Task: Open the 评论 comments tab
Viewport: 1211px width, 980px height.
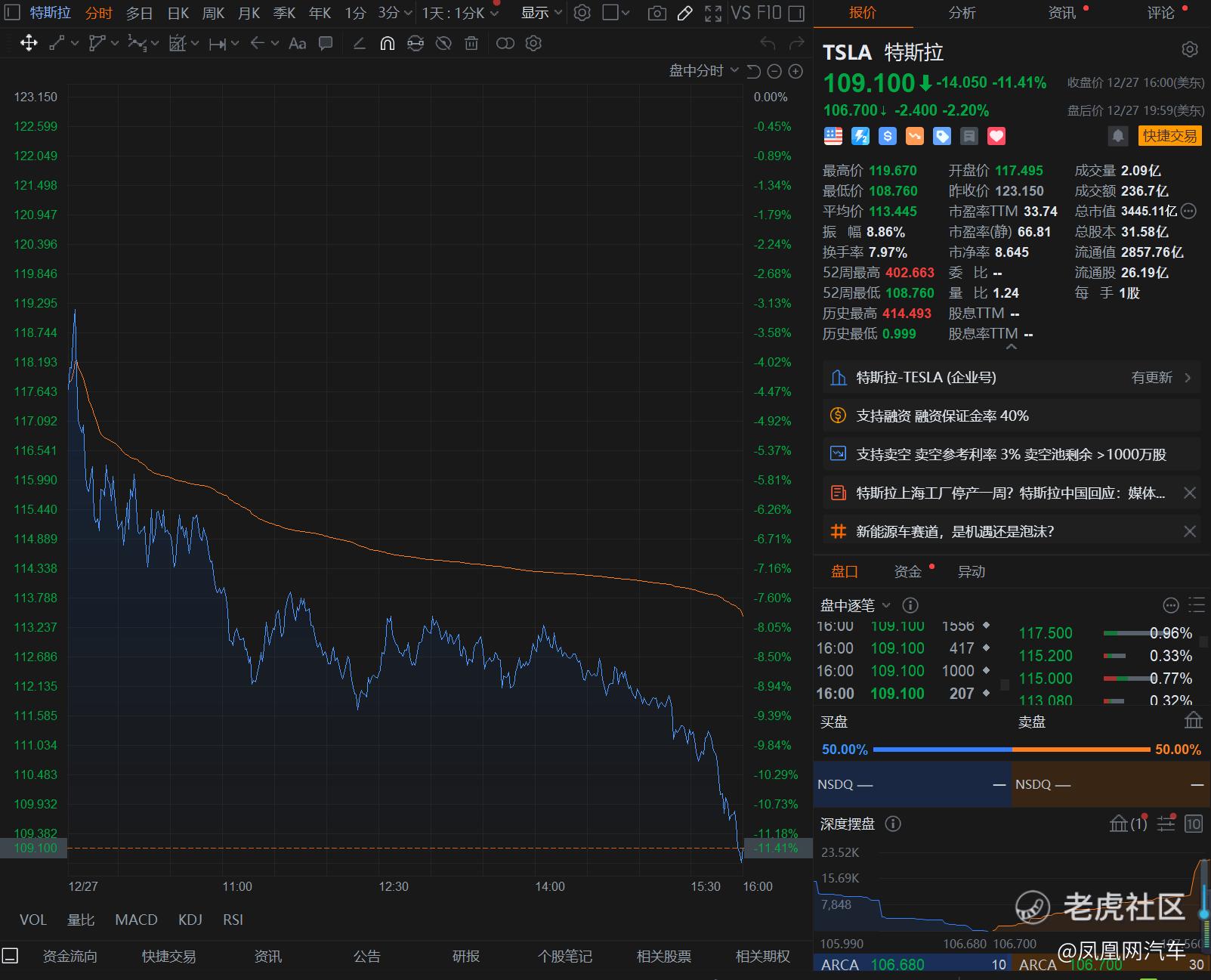Action: 1160,13
